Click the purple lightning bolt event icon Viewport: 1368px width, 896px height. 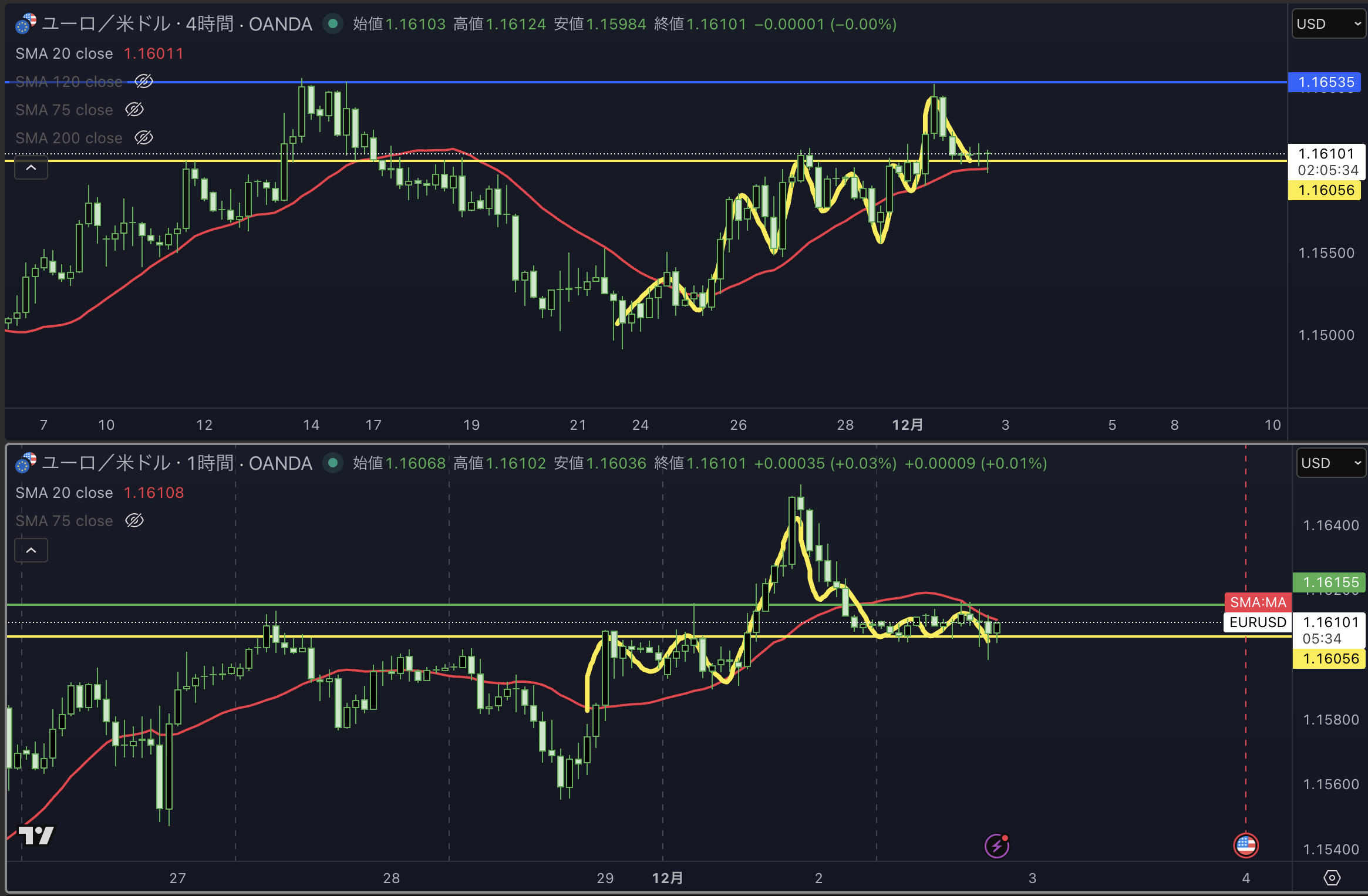coord(996,846)
